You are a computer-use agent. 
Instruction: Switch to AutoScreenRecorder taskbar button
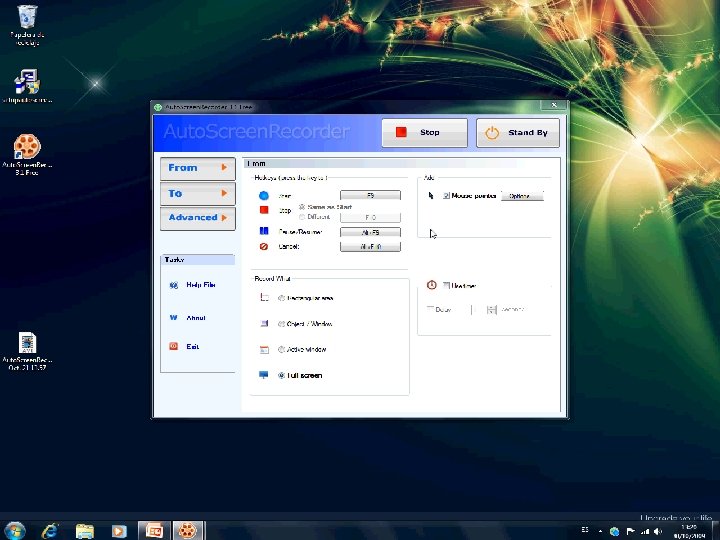point(188,531)
